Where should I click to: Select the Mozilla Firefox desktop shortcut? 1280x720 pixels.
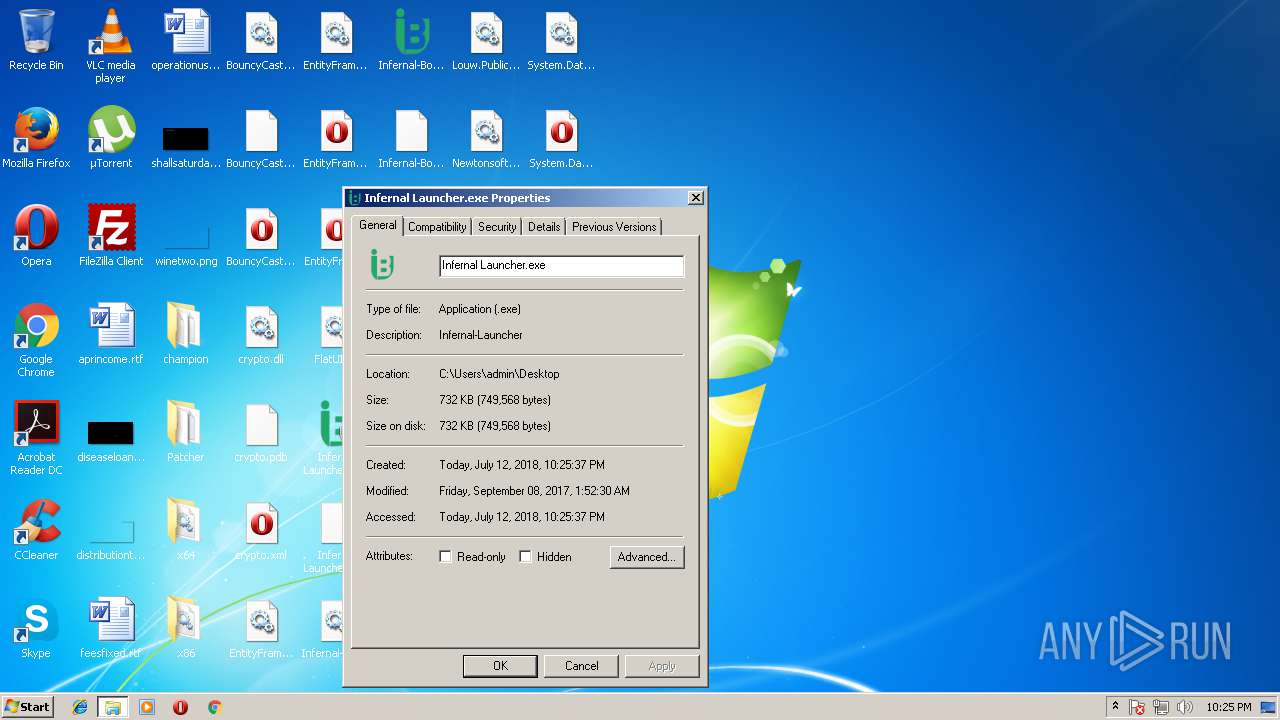coord(36,138)
